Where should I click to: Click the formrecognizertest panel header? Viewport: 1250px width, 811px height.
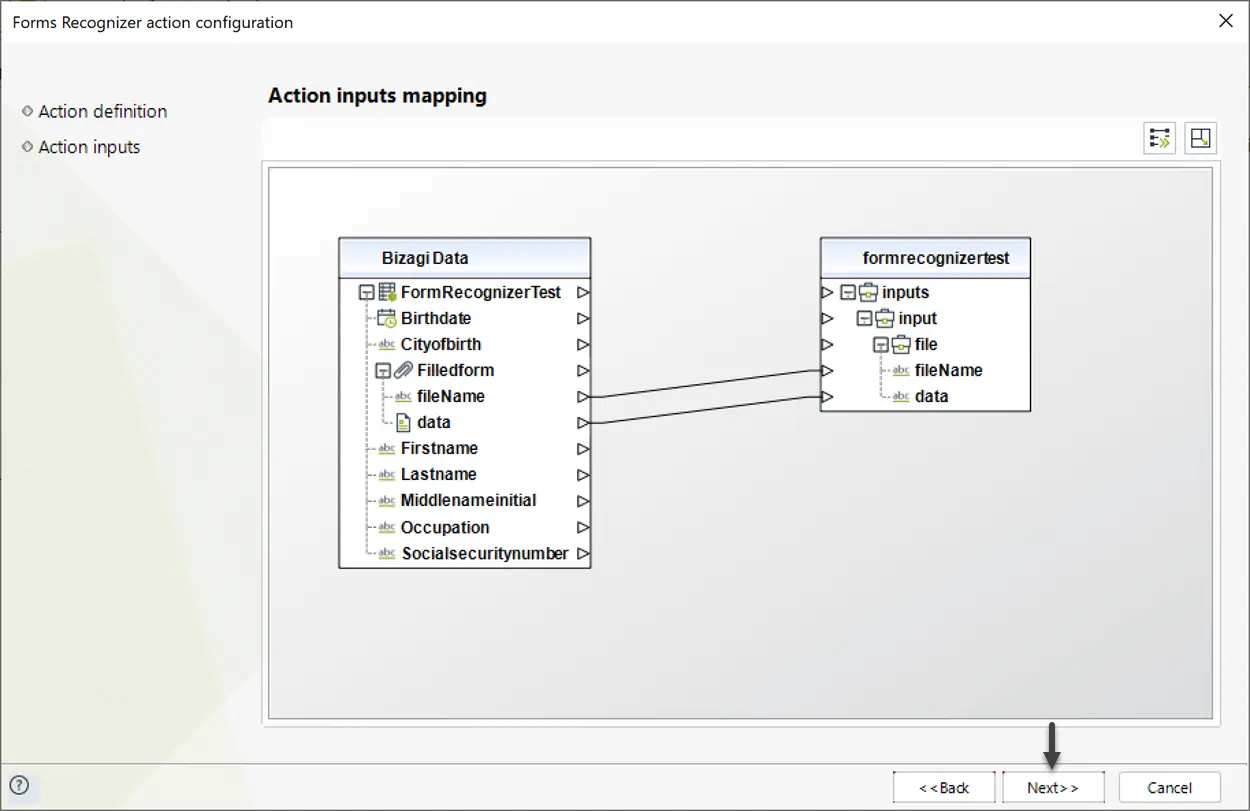tap(925, 258)
